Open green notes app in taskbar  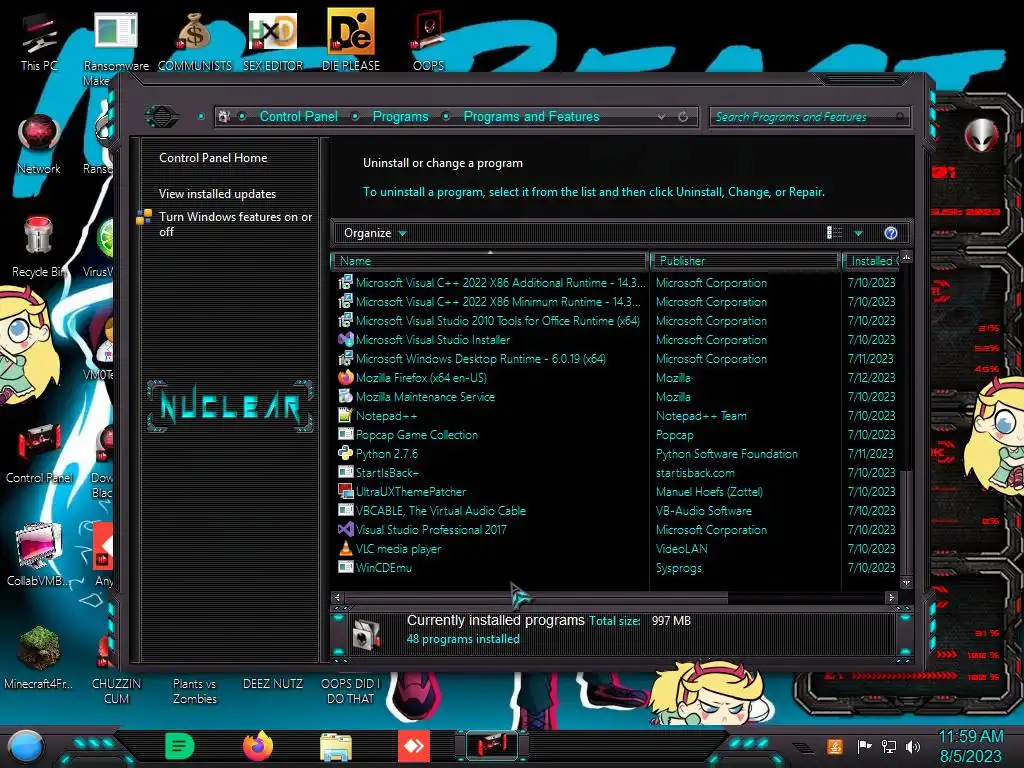tap(180, 746)
